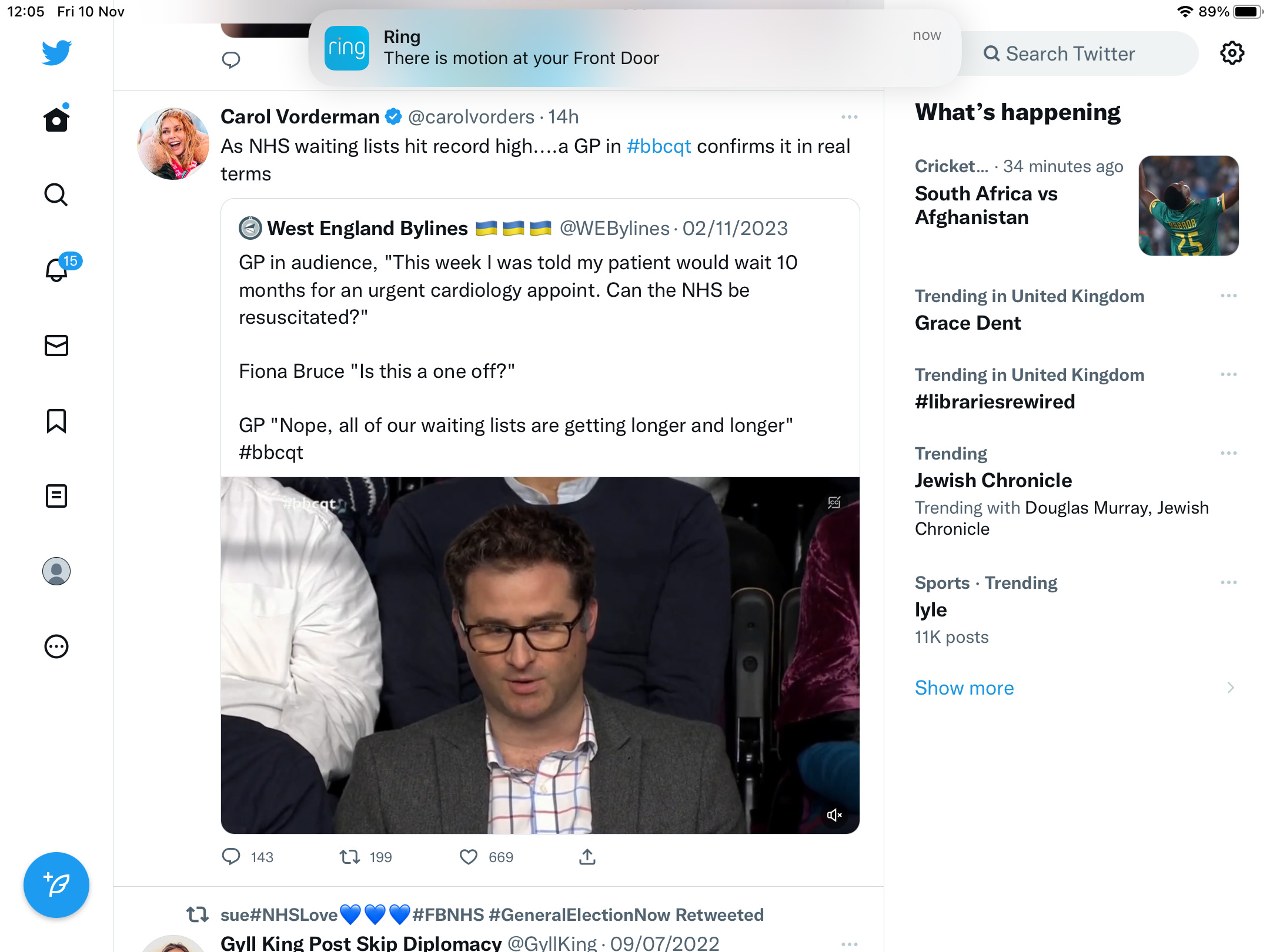Click the Search Twitter field
Screen dimensions: 1270x952
click(1079, 53)
